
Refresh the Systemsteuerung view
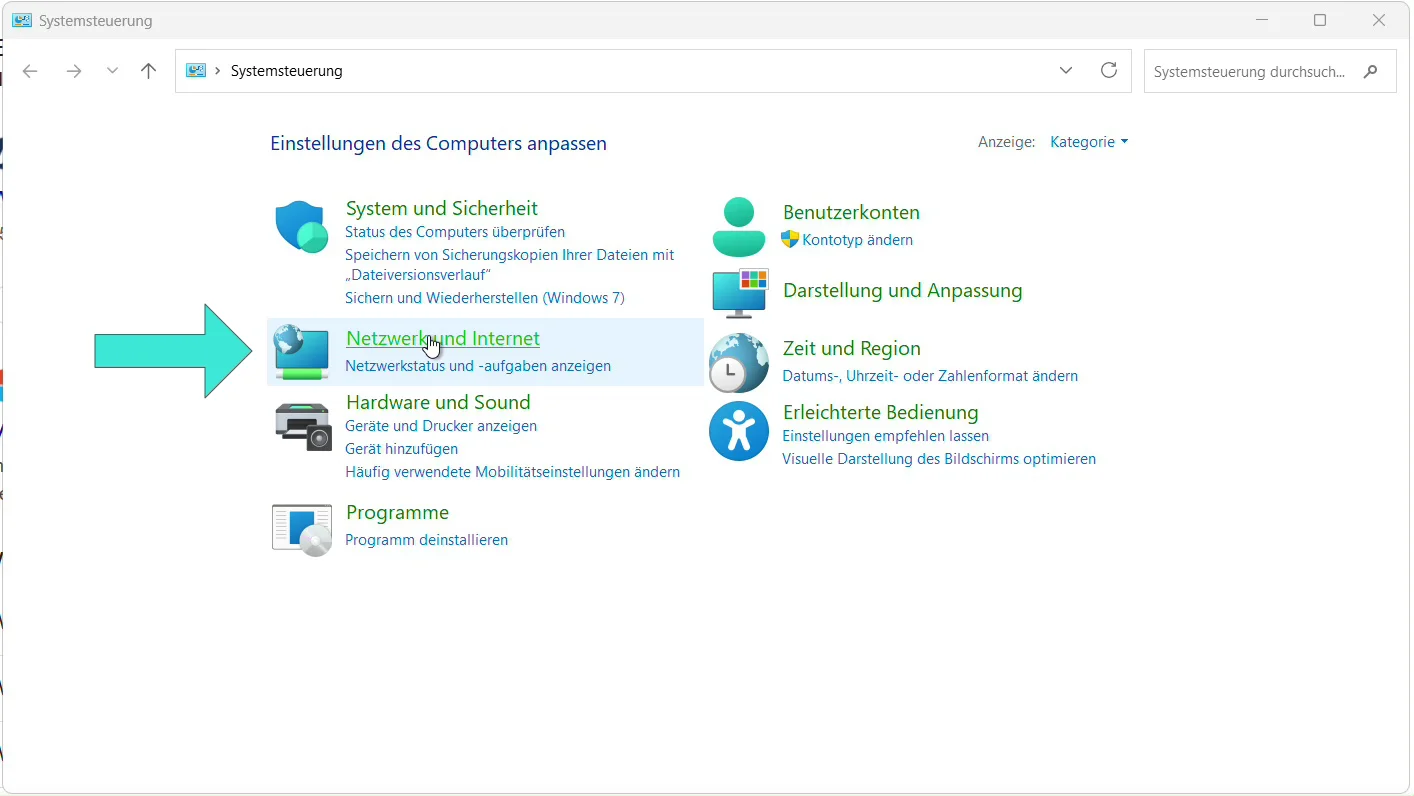(x=1109, y=70)
